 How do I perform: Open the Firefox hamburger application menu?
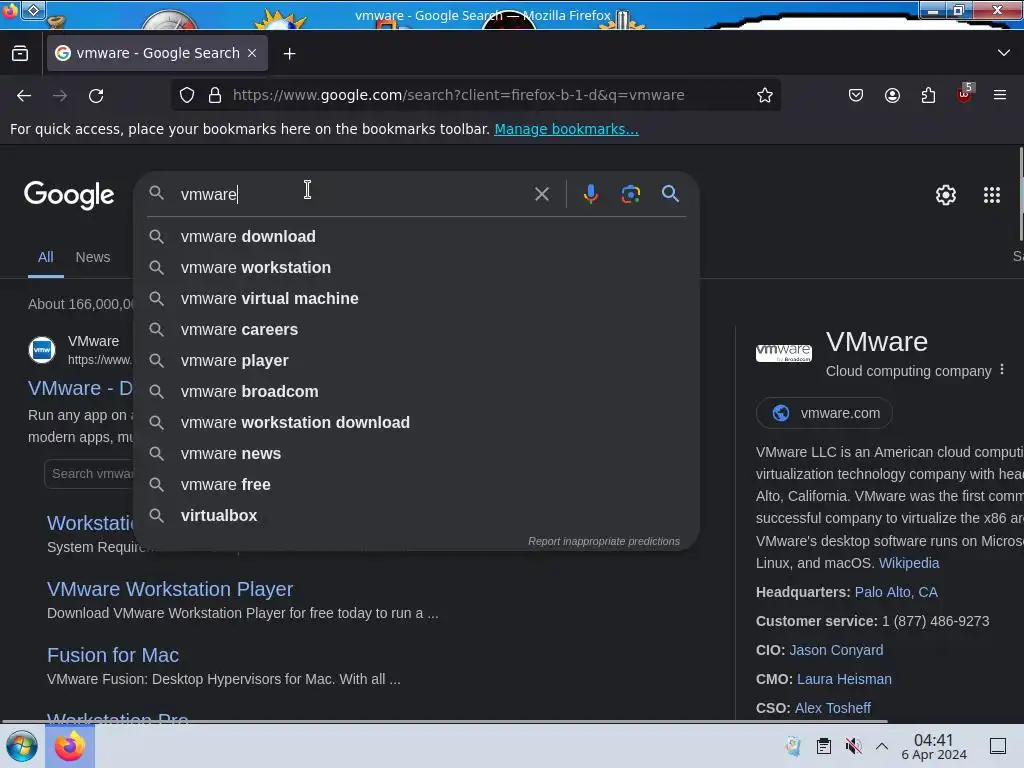coord(1000,95)
